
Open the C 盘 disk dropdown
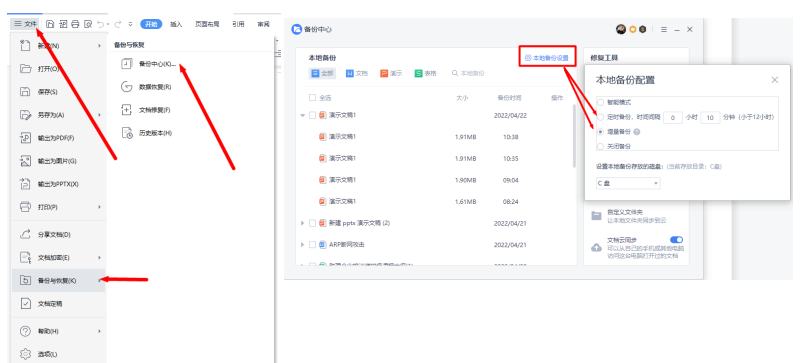tap(628, 183)
